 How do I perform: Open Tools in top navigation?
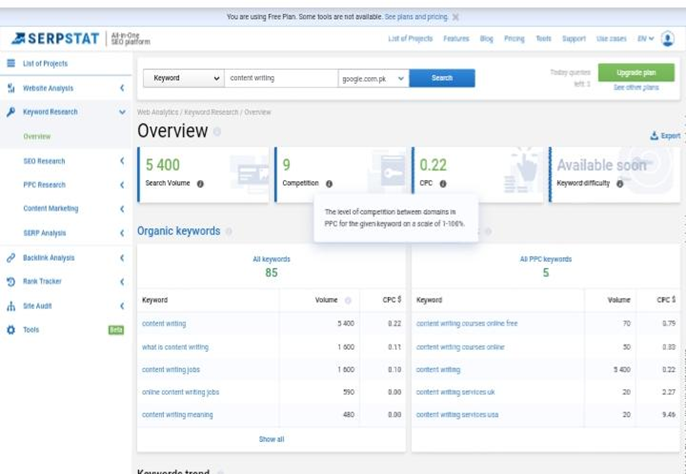[x=543, y=39]
